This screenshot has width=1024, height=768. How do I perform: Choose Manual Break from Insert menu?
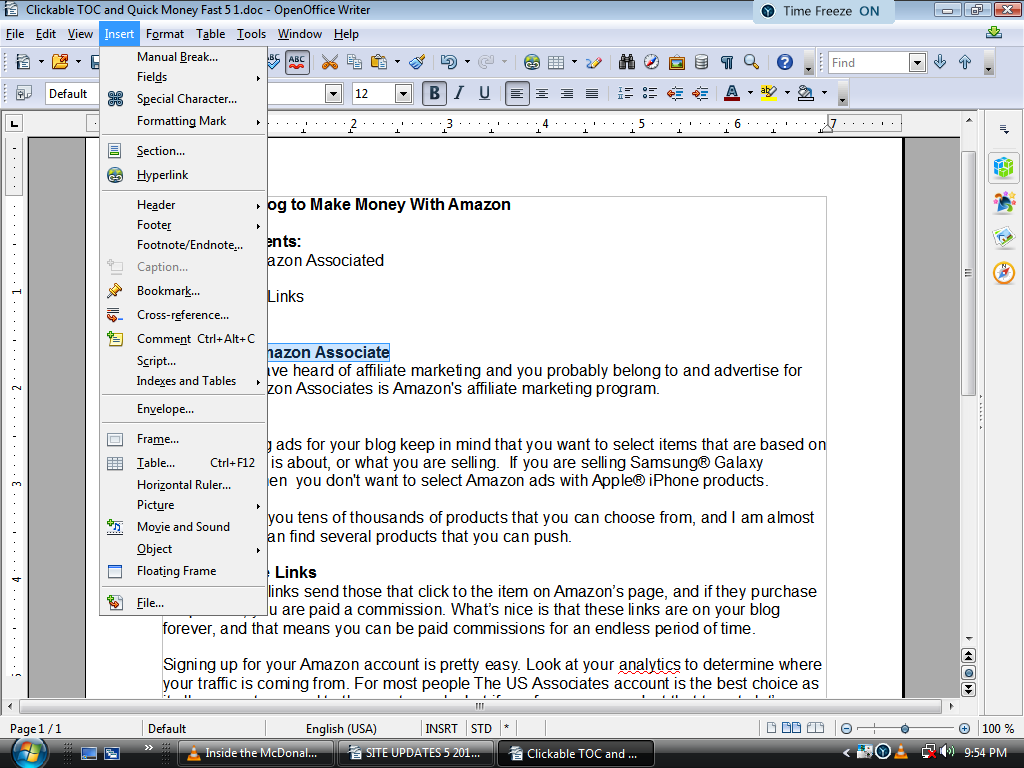[184, 57]
